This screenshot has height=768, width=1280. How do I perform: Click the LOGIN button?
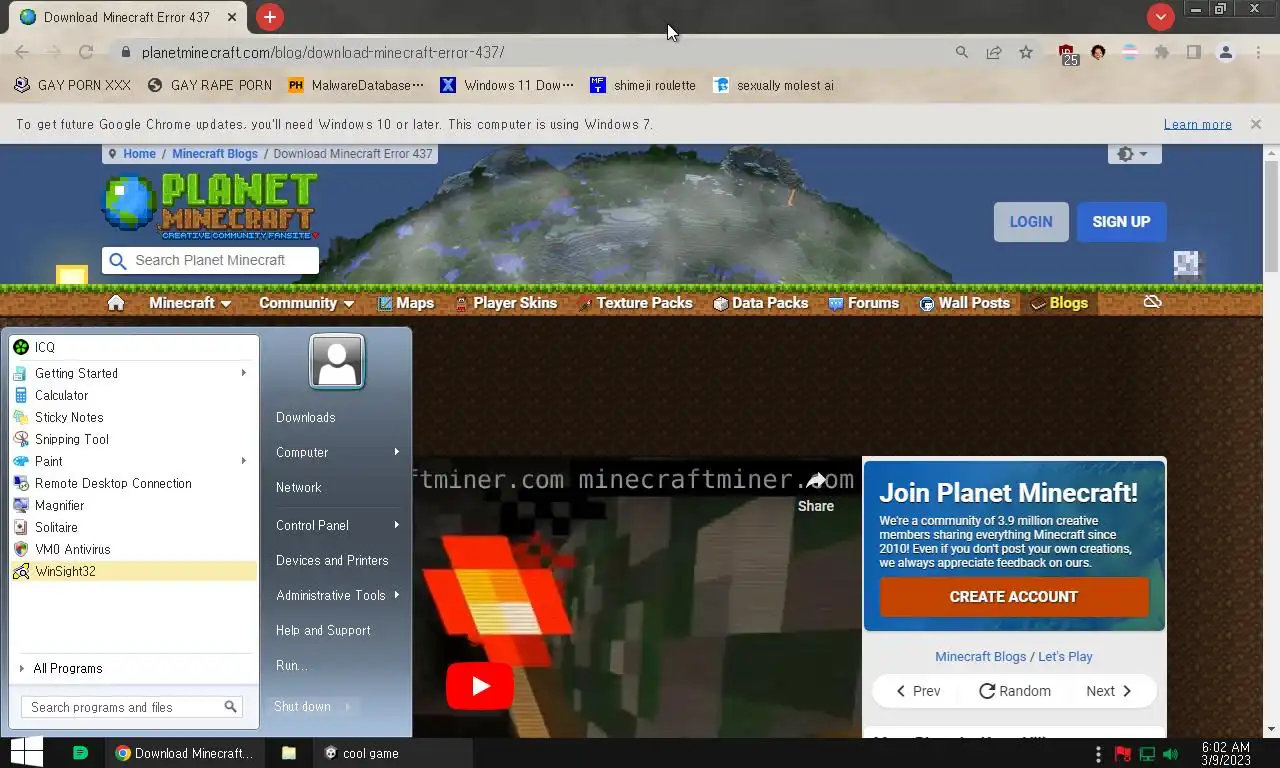[1031, 222]
